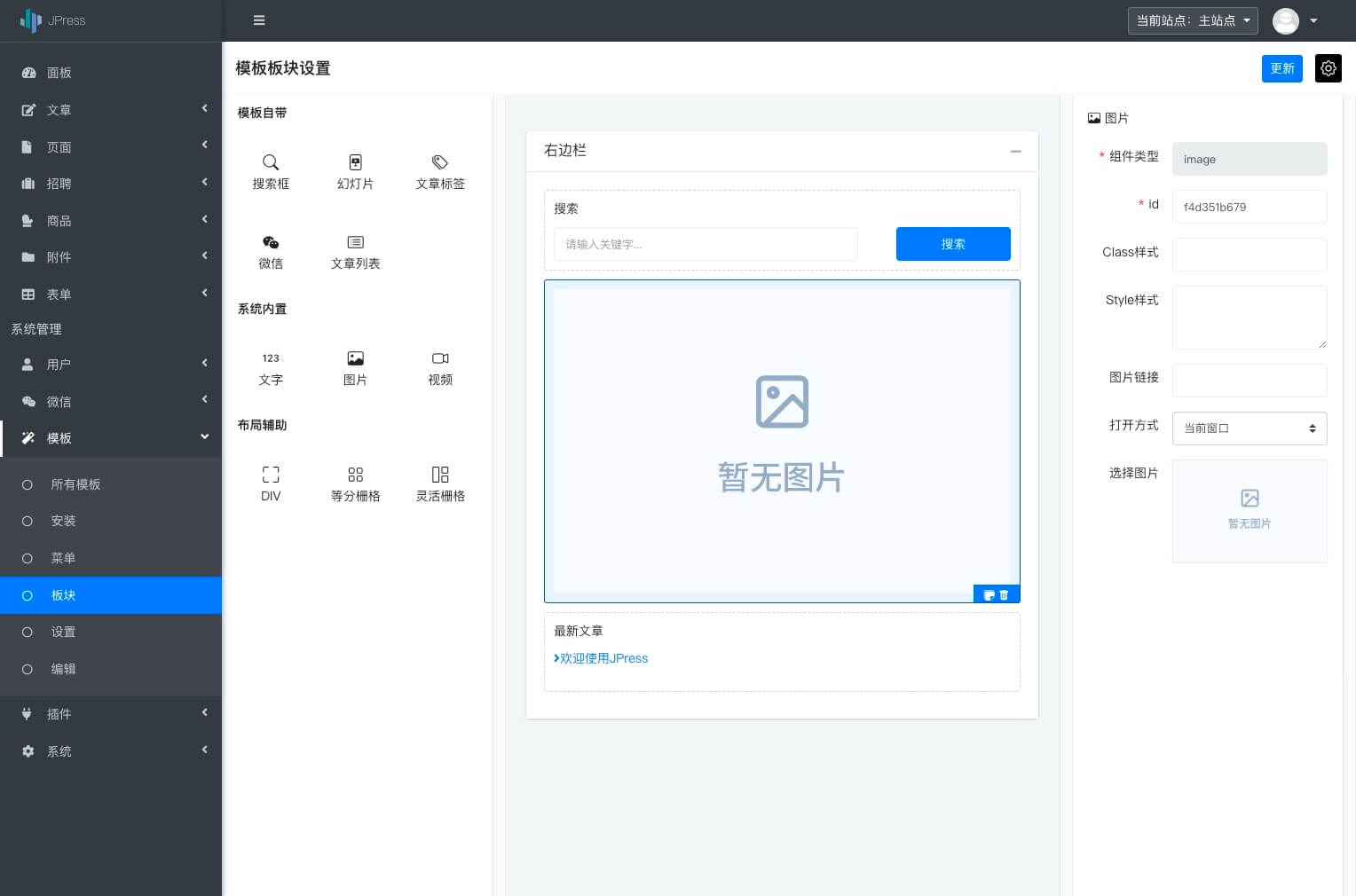Expand the 用户 sidebar menu
1356x896 pixels.
[111, 365]
